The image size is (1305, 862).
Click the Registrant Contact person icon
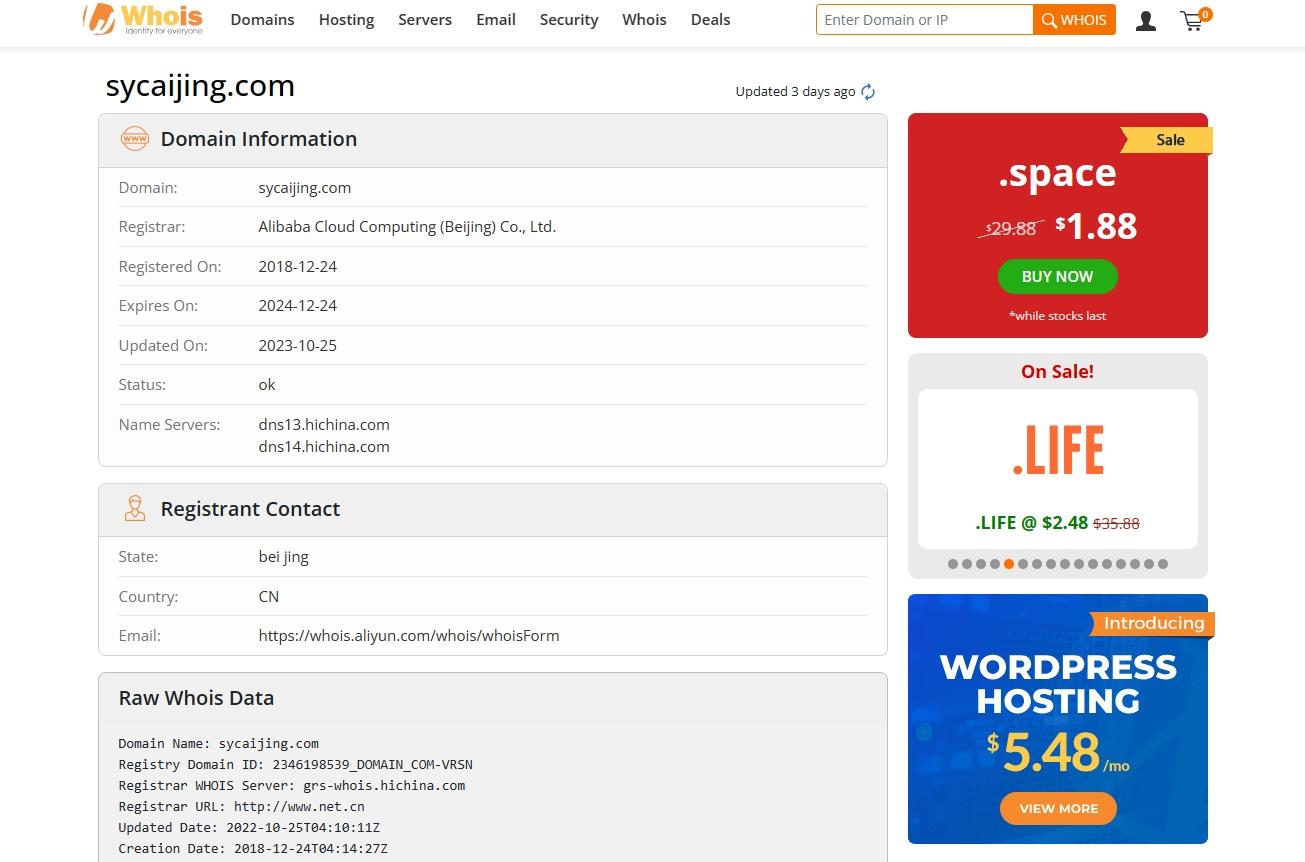(x=134, y=509)
